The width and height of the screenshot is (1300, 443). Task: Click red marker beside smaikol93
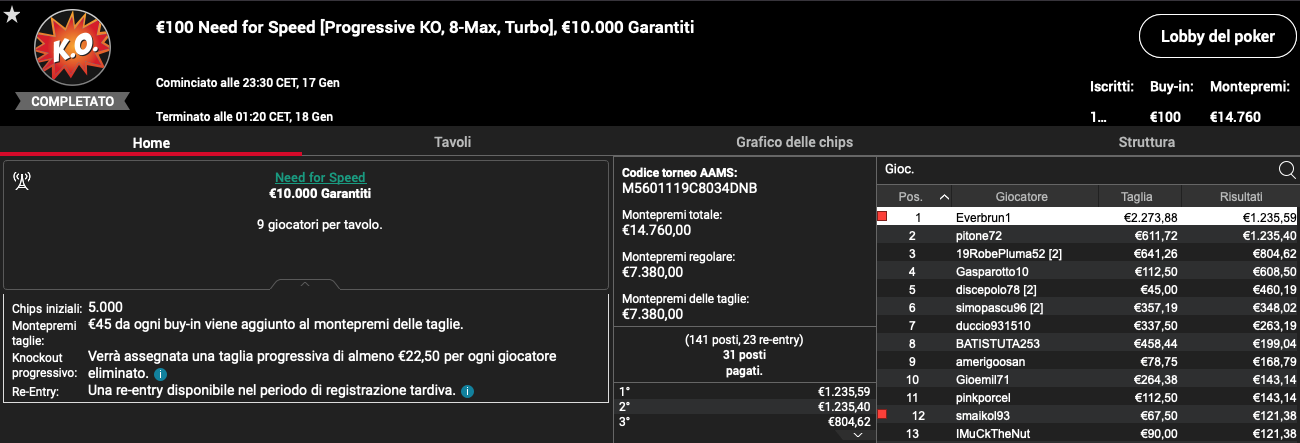coord(882,414)
